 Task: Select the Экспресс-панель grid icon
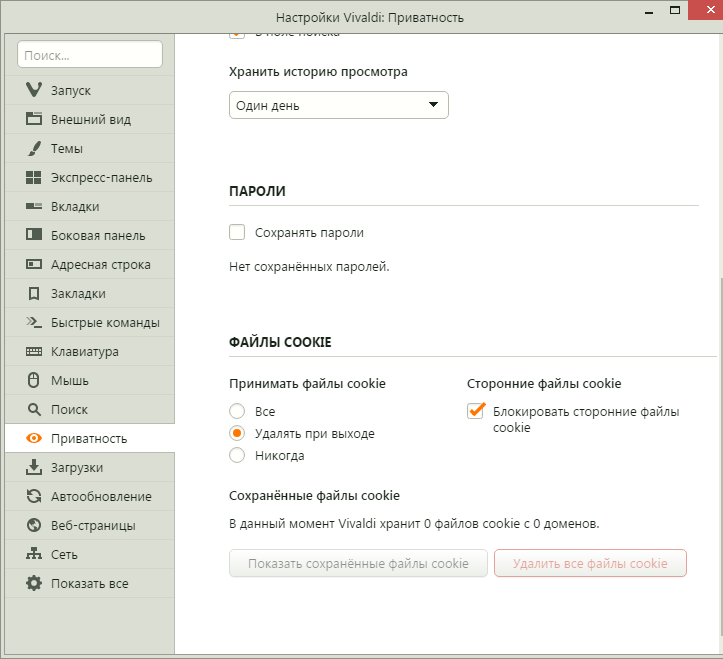point(34,178)
